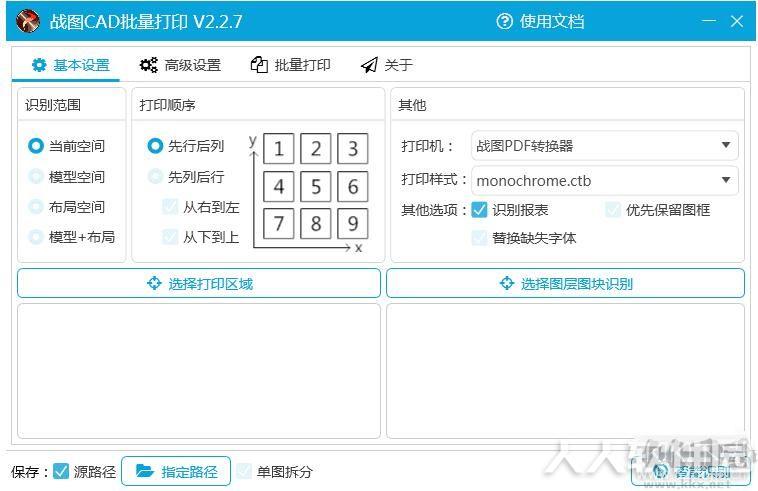Toggle the 优先保留图框 checkbox
Screen dimensions: 758x491
(613, 210)
